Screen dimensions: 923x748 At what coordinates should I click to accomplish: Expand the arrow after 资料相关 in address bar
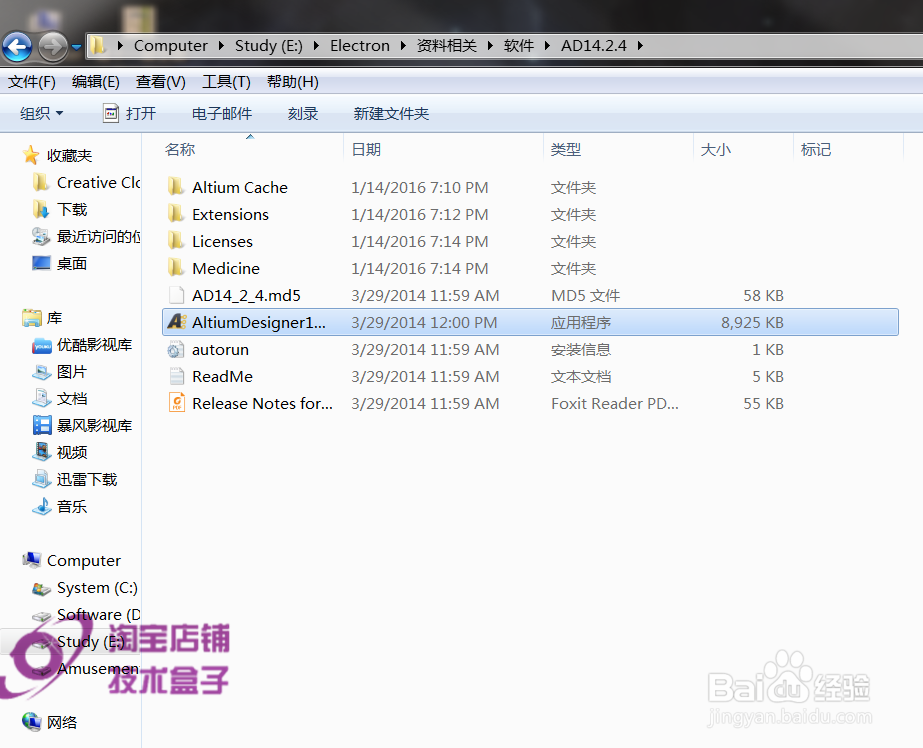coord(490,45)
